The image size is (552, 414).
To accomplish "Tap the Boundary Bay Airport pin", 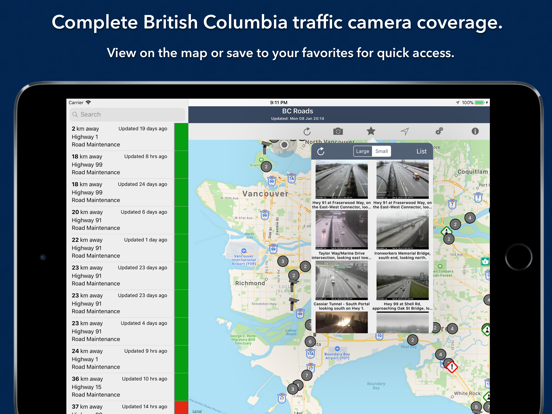I will pyautogui.click(x=337, y=349).
